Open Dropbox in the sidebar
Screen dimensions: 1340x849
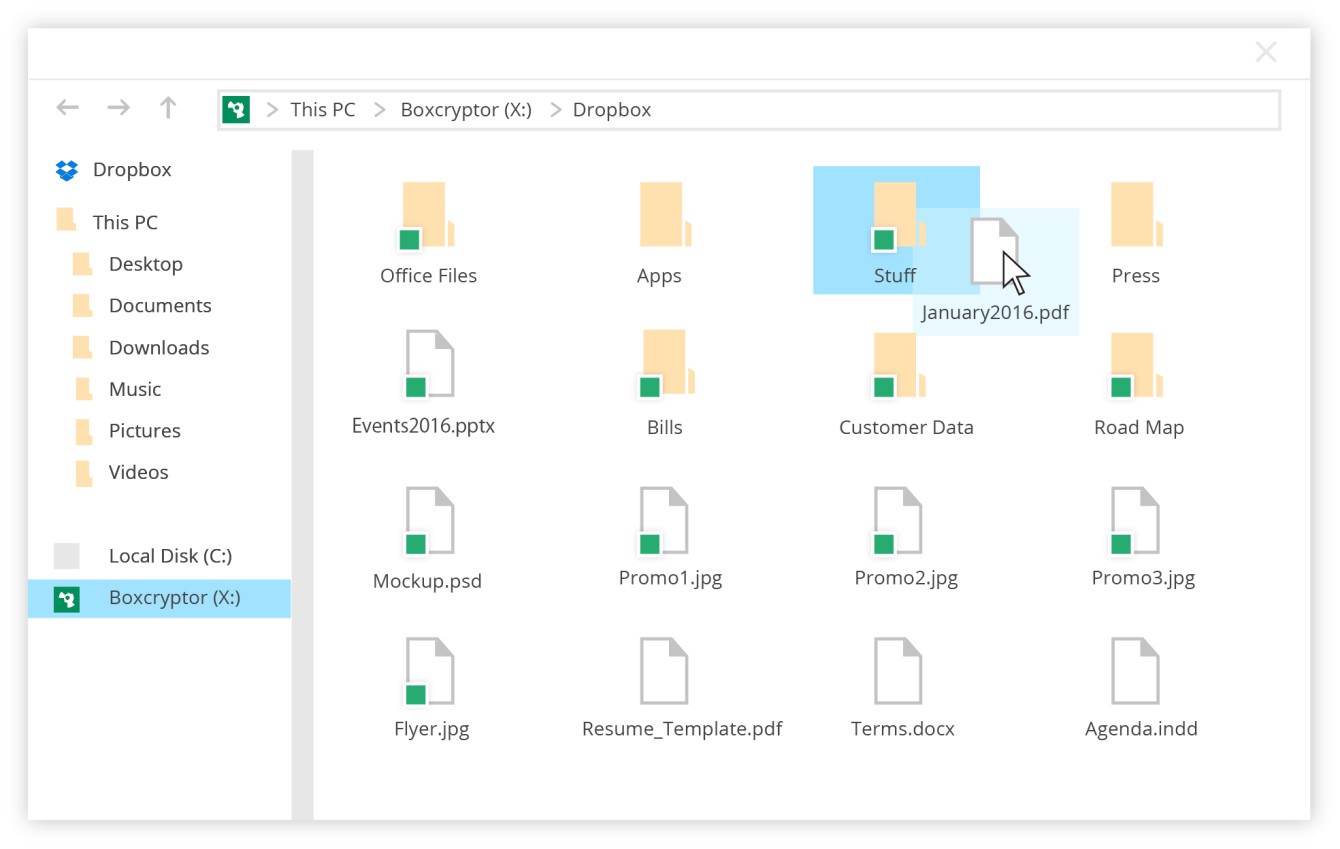131,170
